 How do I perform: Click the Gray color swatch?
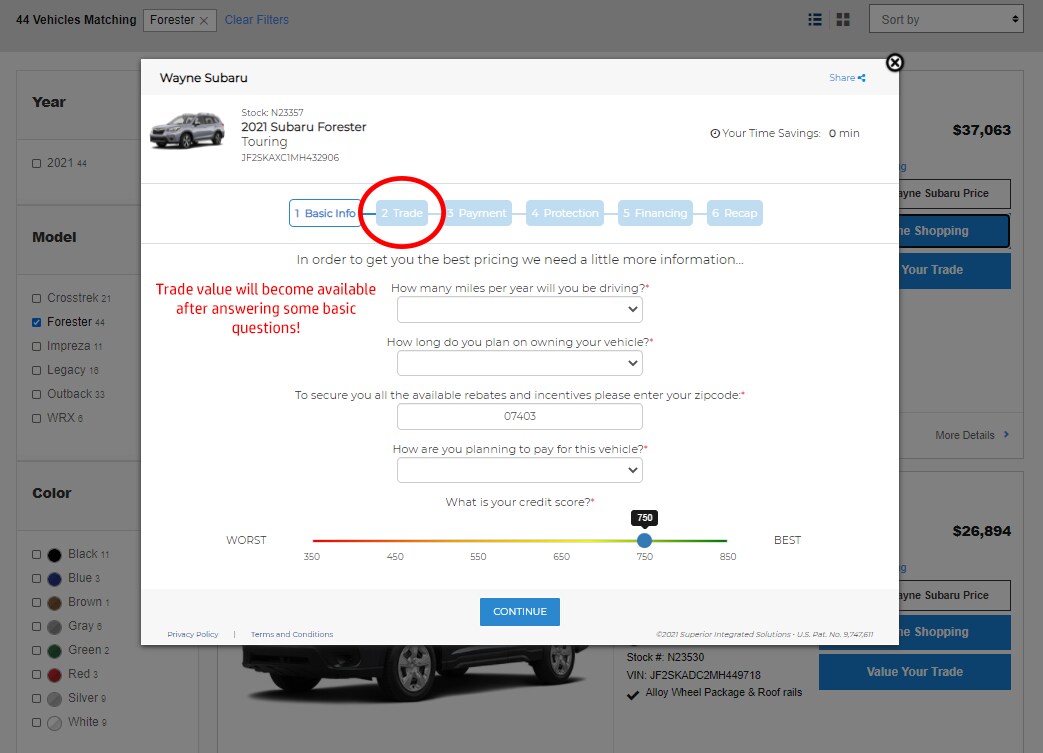click(x=55, y=627)
